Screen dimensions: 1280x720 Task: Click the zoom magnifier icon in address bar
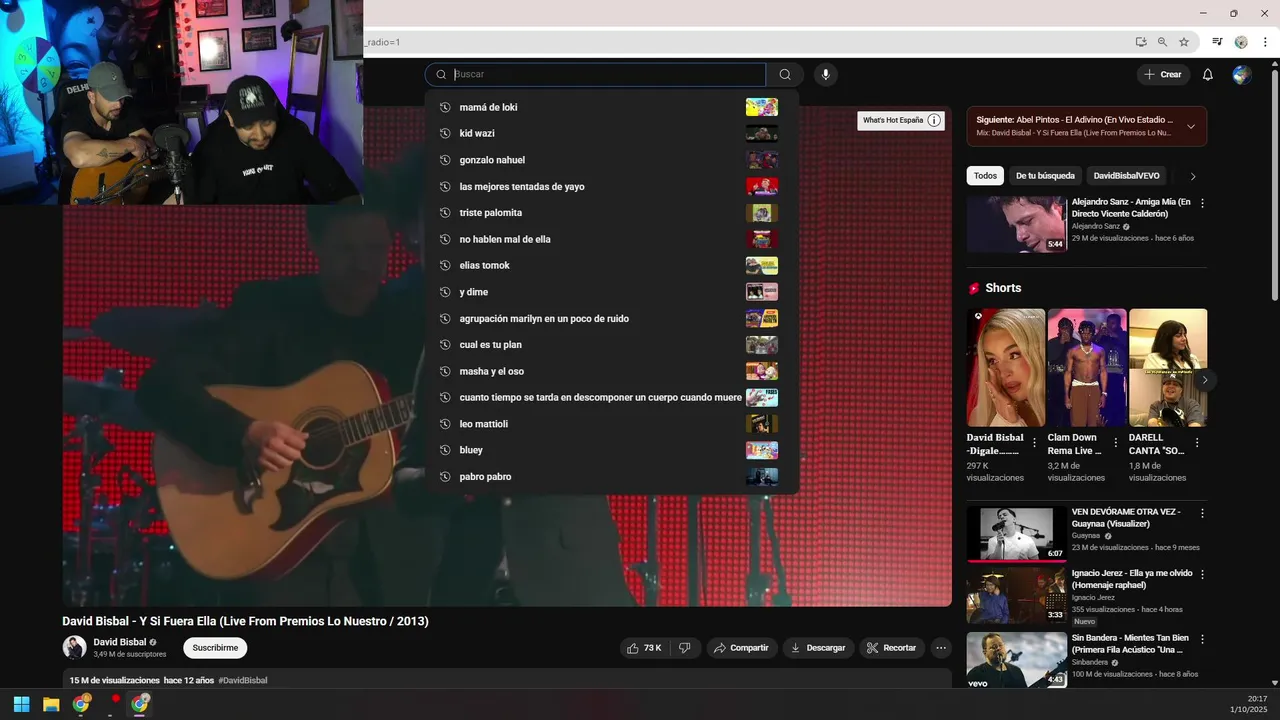click(x=1162, y=42)
